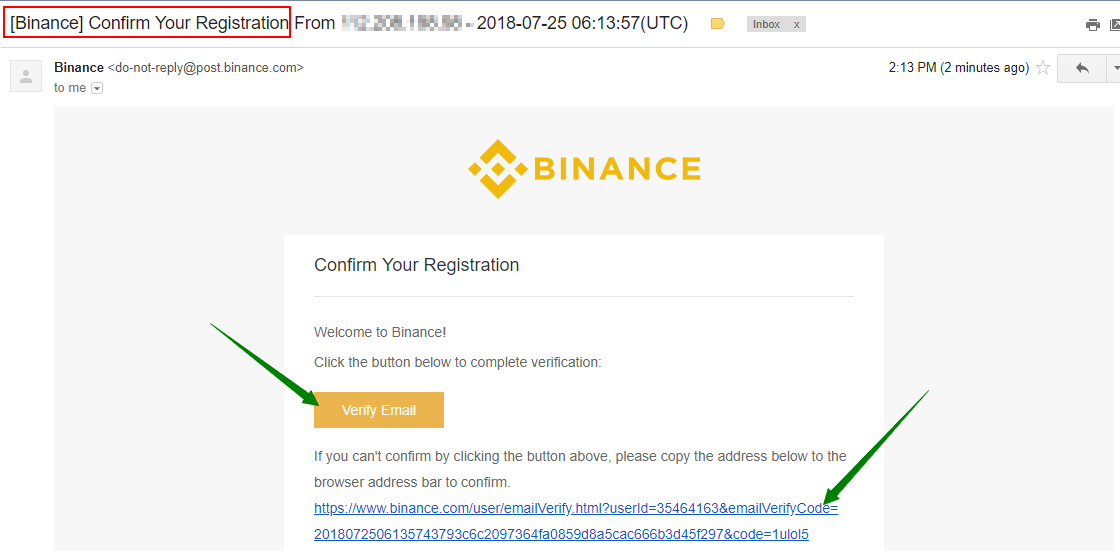Click the Verify Email button

tap(379, 410)
